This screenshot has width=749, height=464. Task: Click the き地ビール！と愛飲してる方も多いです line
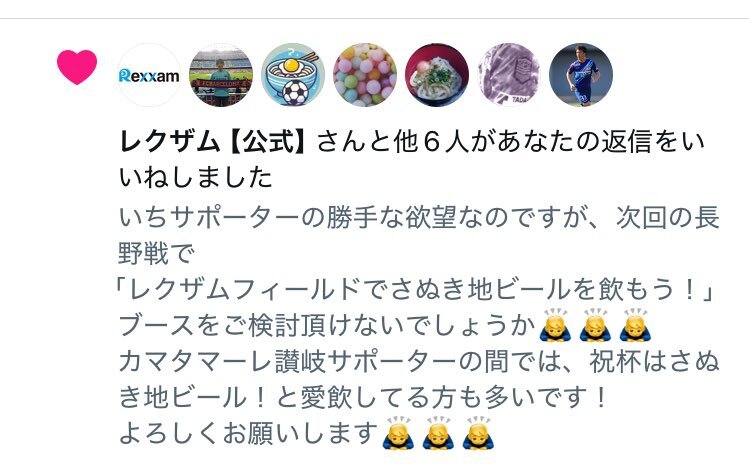click(x=364, y=398)
